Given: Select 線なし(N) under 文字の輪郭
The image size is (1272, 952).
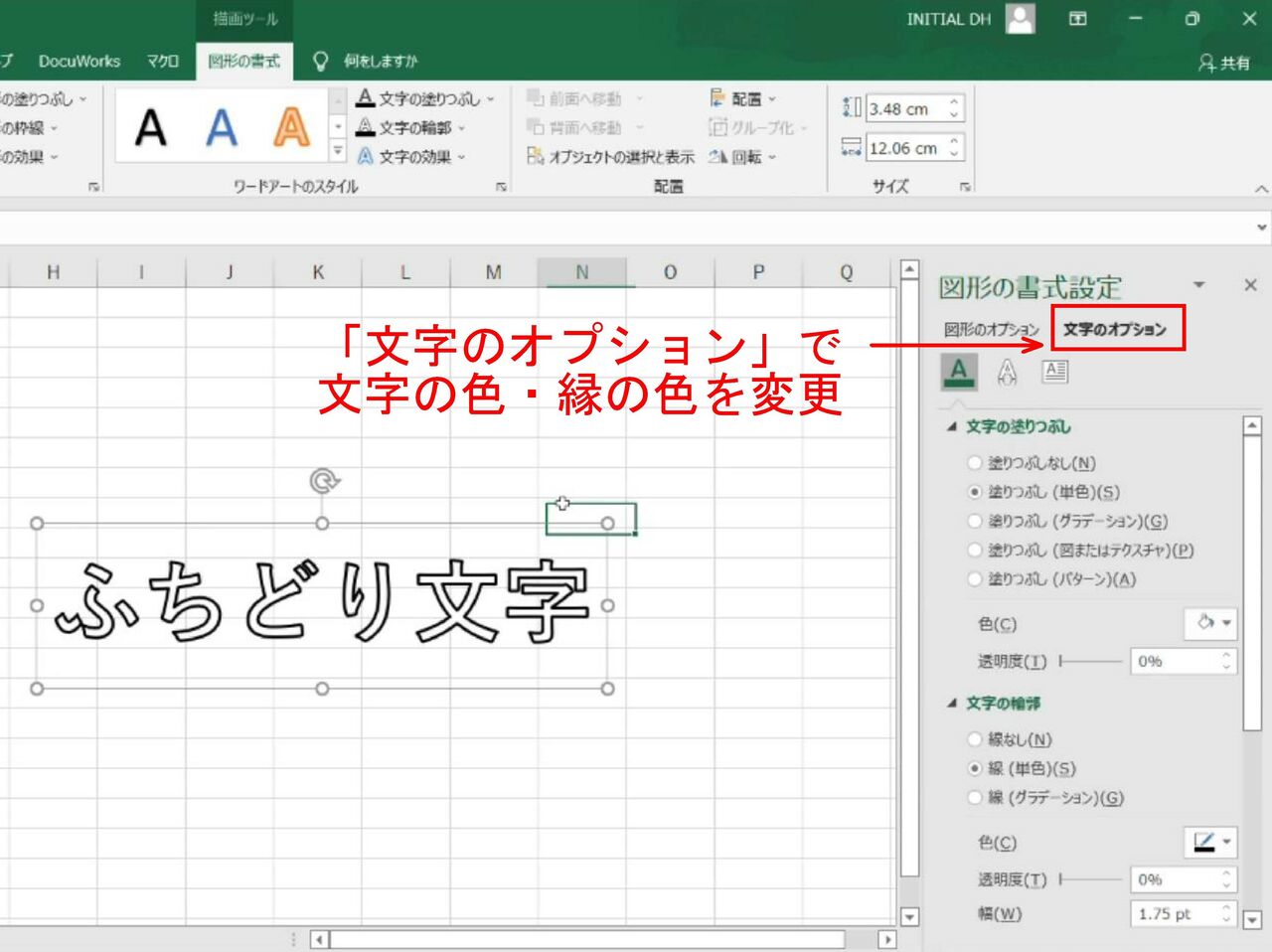Looking at the screenshot, I should click(x=973, y=739).
